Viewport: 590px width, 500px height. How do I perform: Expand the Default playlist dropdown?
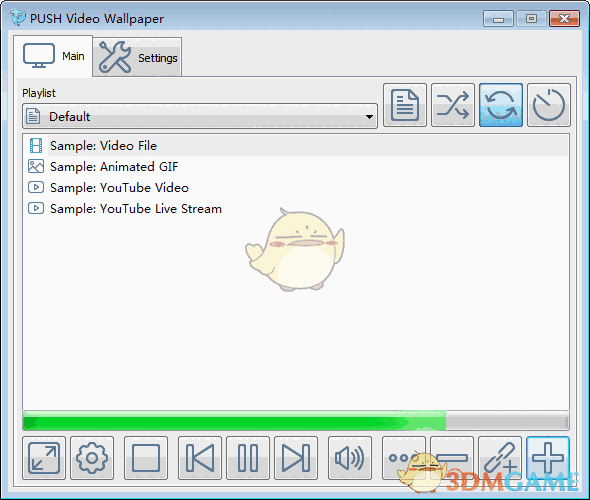tap(200, 116)
